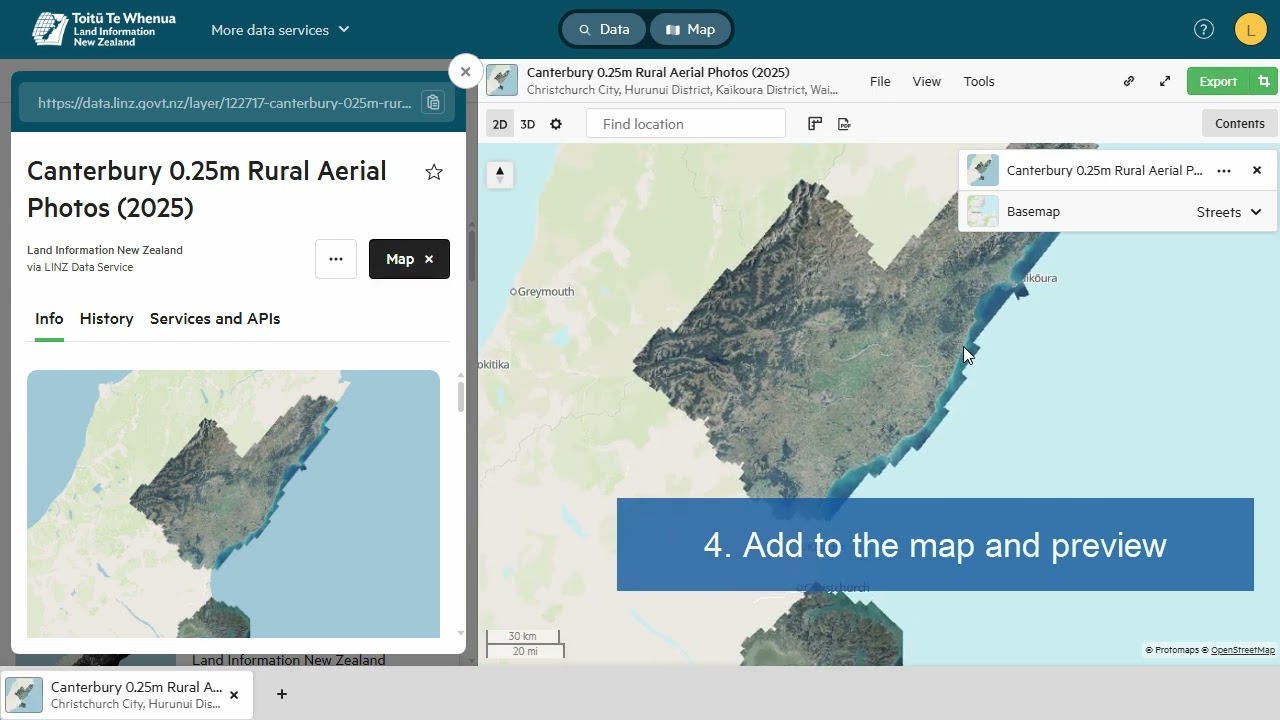Image resolution: width=1280 pixels, height=720 pixels.
Task: Open the File menu
Action: pyautogui.click(x=880, y=82)
